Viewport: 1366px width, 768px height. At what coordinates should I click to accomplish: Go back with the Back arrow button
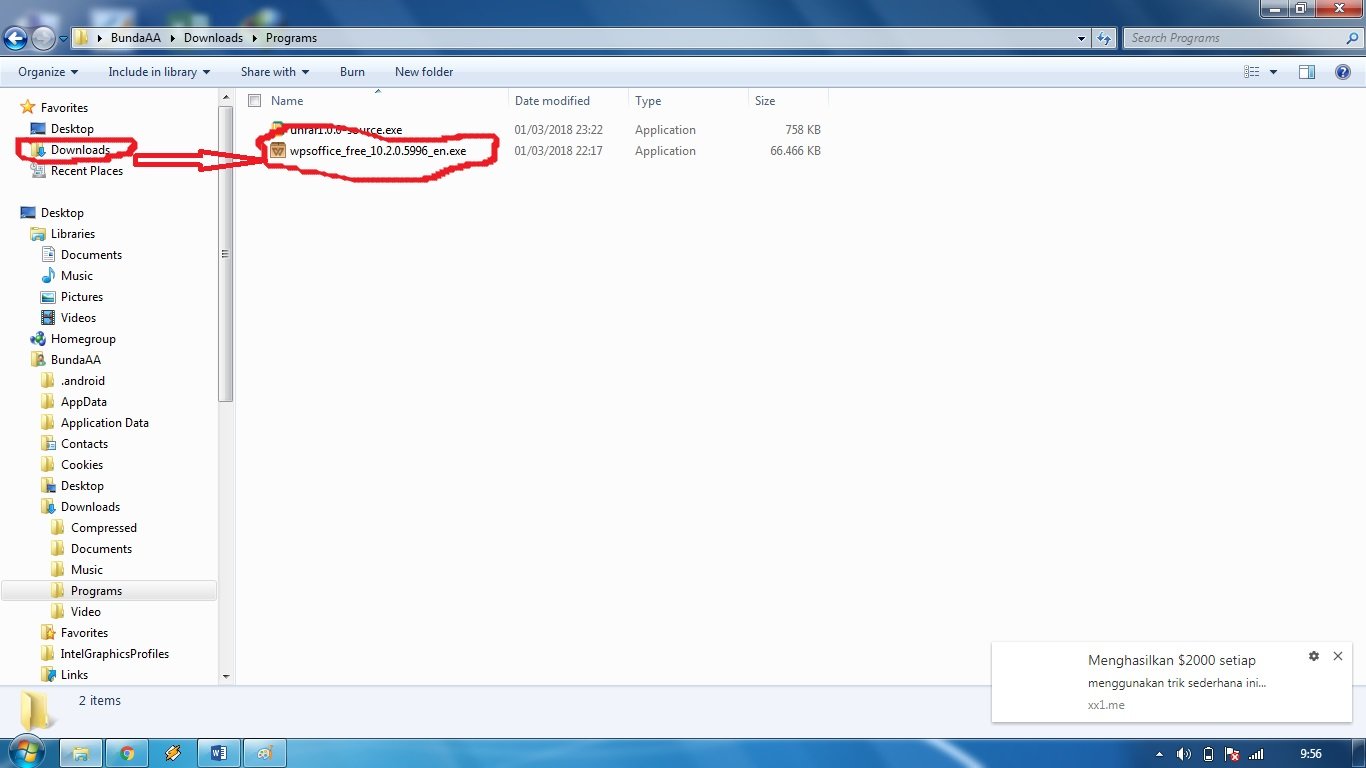tap(15, 38)
